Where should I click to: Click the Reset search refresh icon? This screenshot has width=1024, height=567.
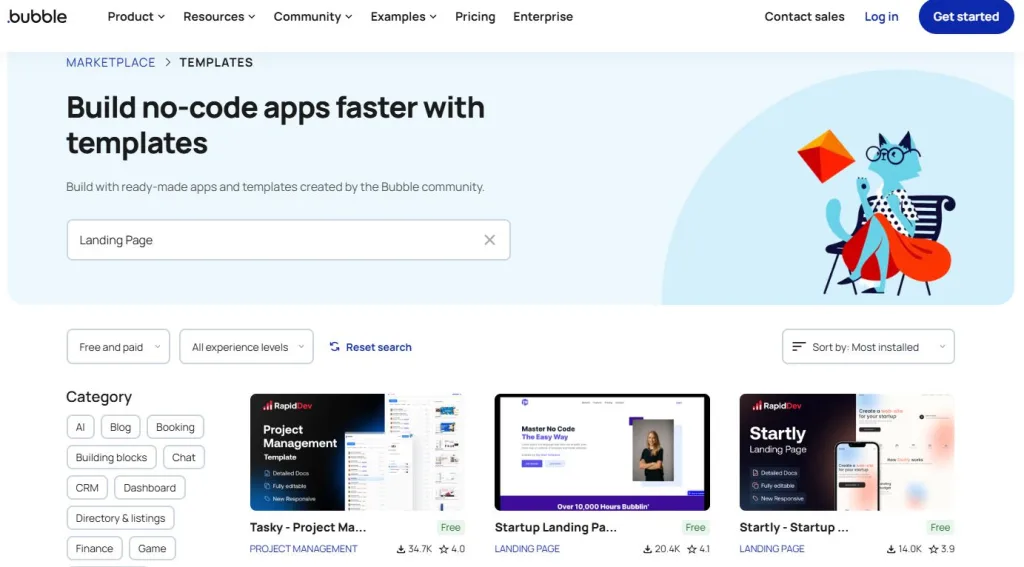click(x=334, y=347)
